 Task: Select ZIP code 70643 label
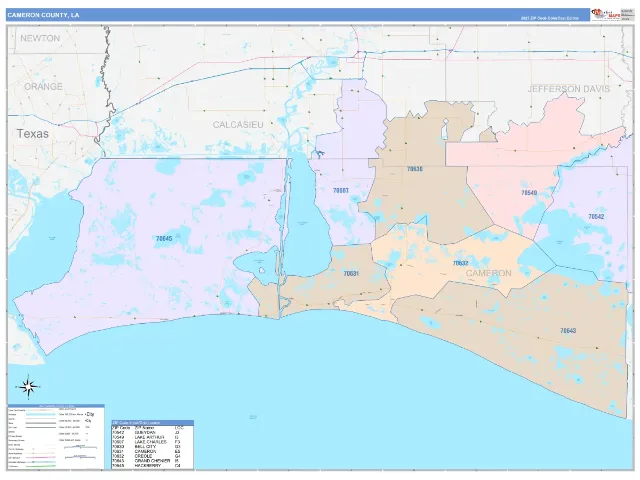pyautogui.click(x=568, y=331)
